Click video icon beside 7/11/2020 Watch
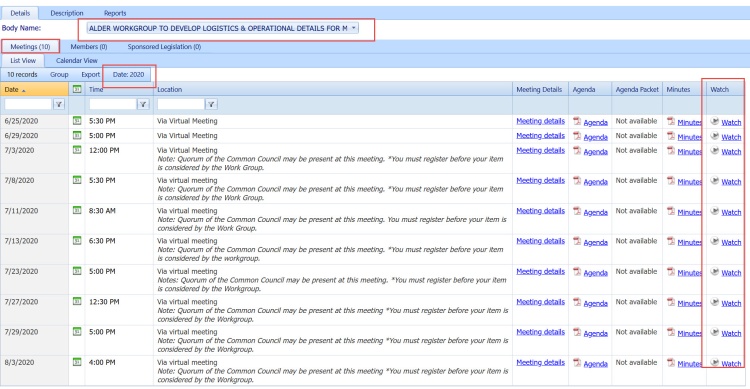 pos(715,211)
